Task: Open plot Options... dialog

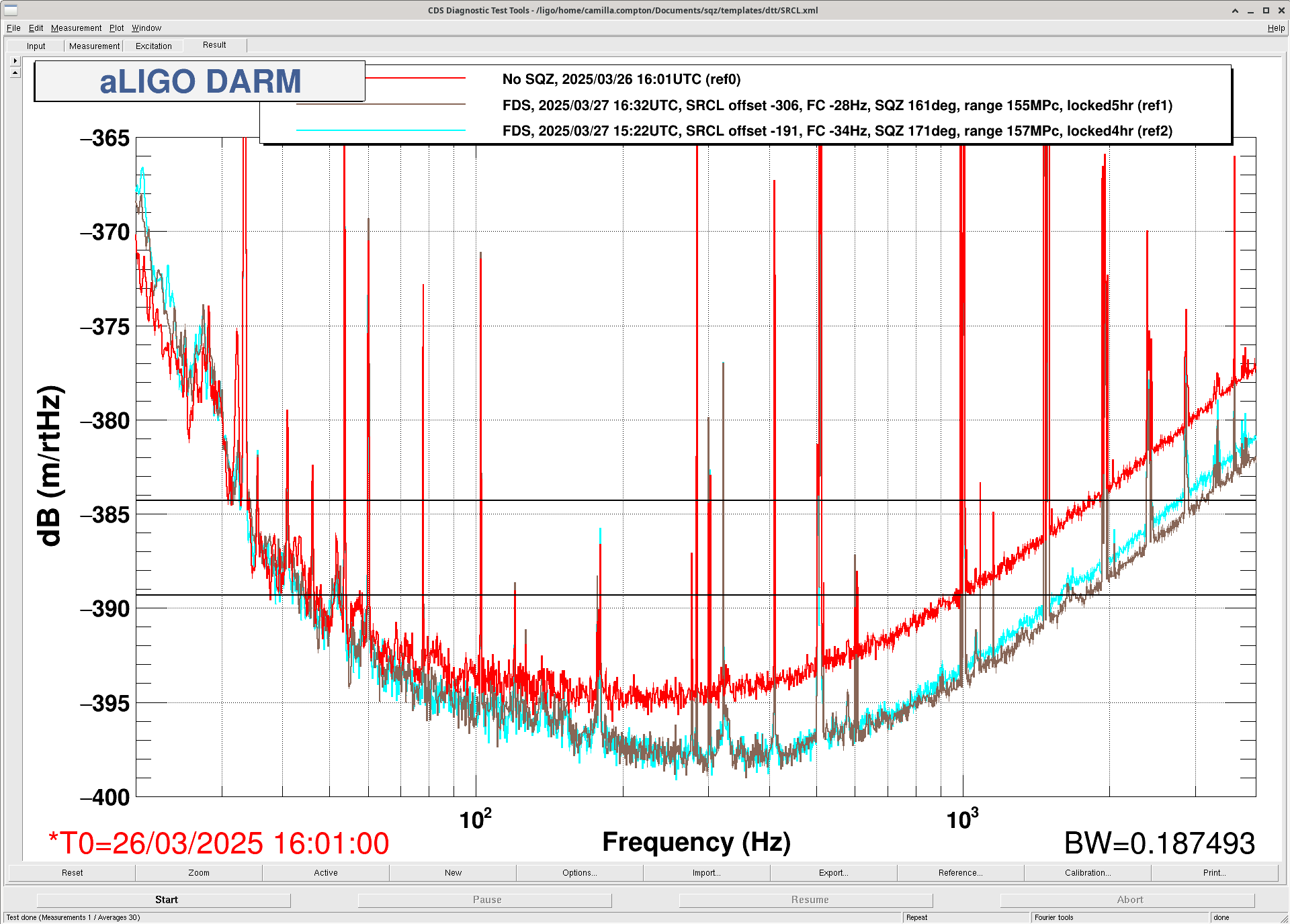Action: pos(580,873)
